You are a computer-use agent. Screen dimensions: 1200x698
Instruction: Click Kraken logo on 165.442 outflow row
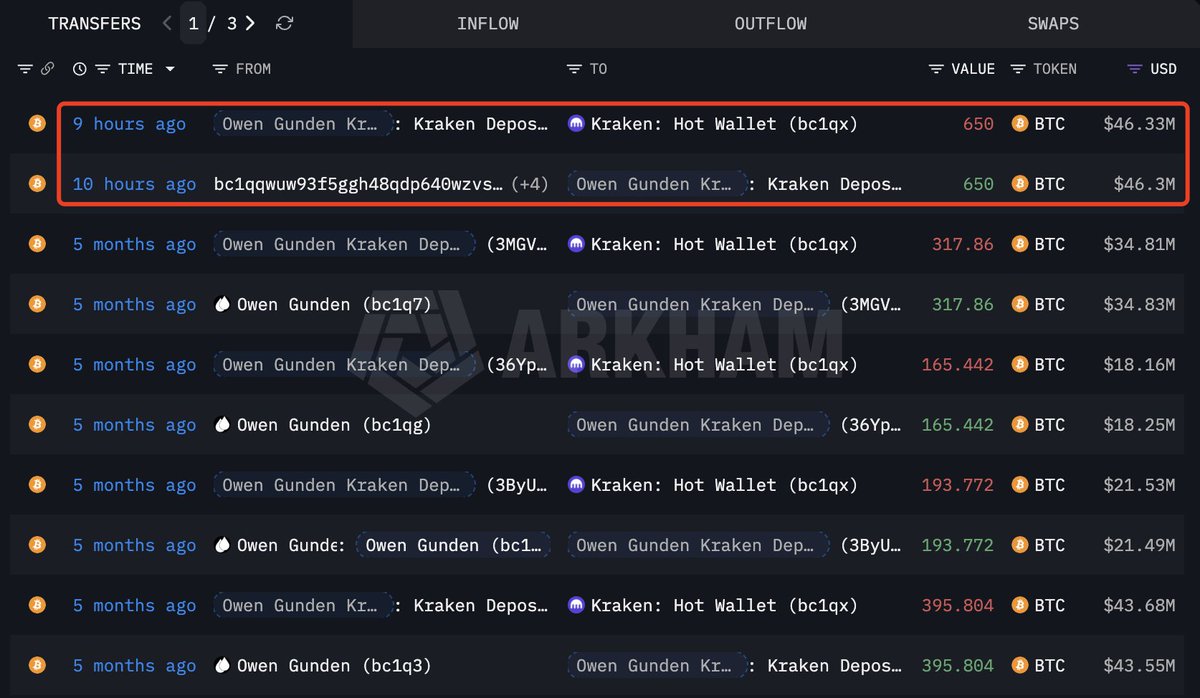tap(576, 365)
